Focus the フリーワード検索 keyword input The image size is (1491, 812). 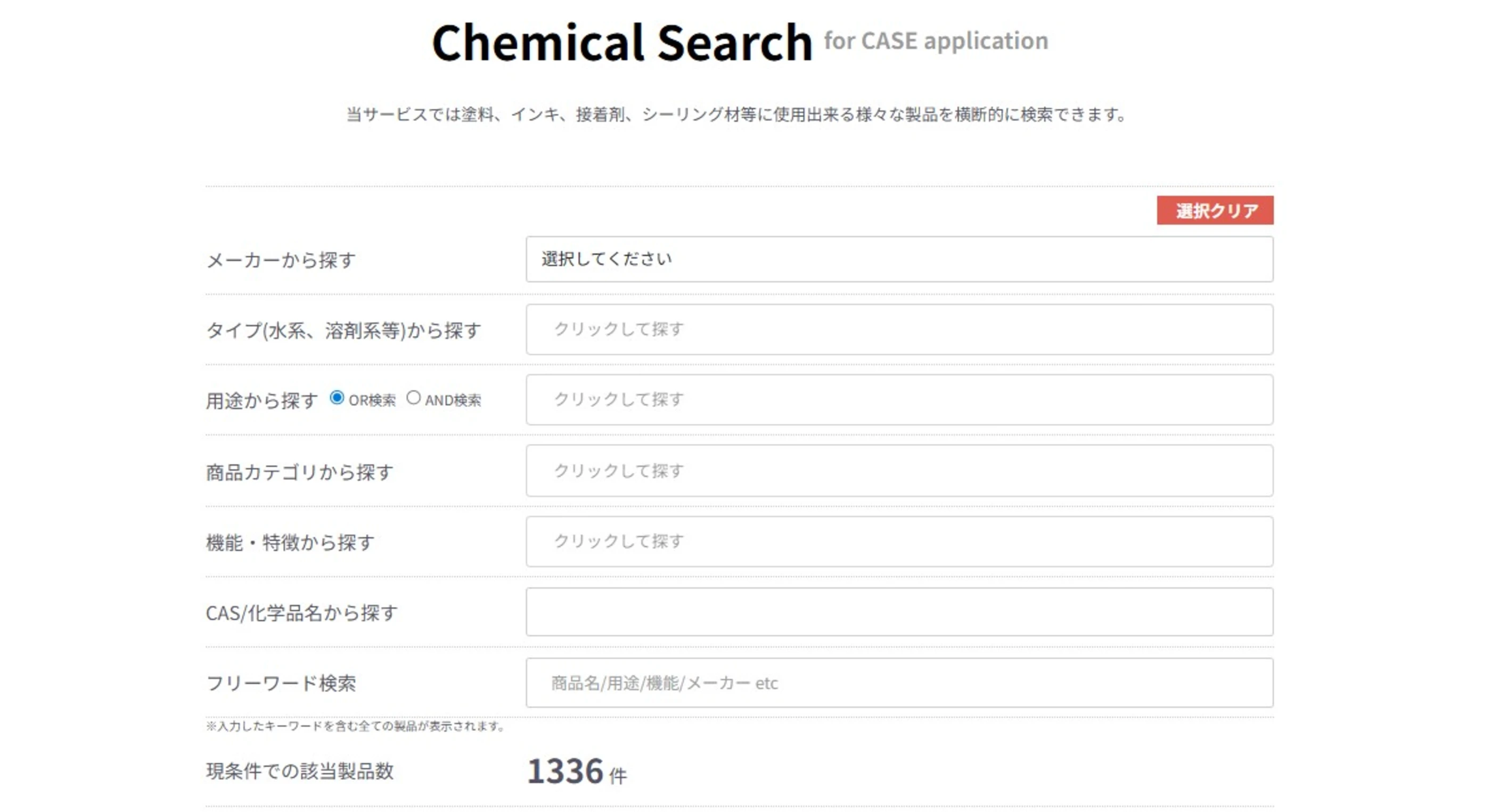pyautogui.click(x=899, y=683)
